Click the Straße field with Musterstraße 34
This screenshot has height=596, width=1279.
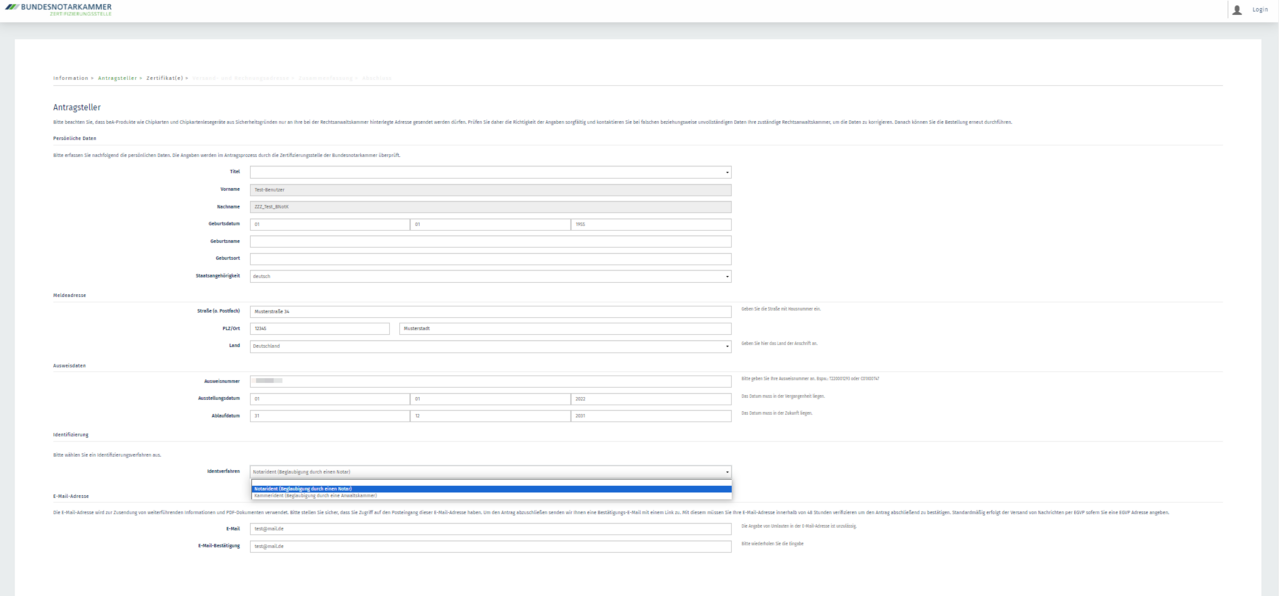[490, 311]
